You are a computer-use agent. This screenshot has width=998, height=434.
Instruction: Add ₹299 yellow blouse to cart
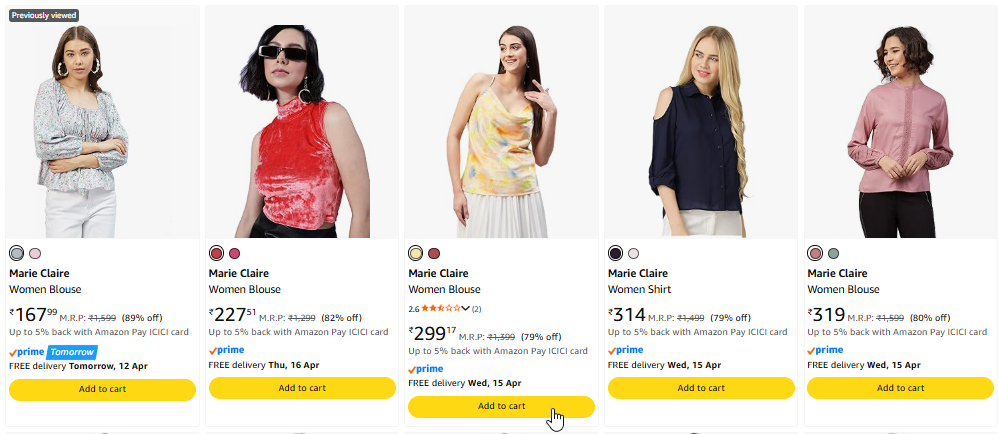click(501, 406)
